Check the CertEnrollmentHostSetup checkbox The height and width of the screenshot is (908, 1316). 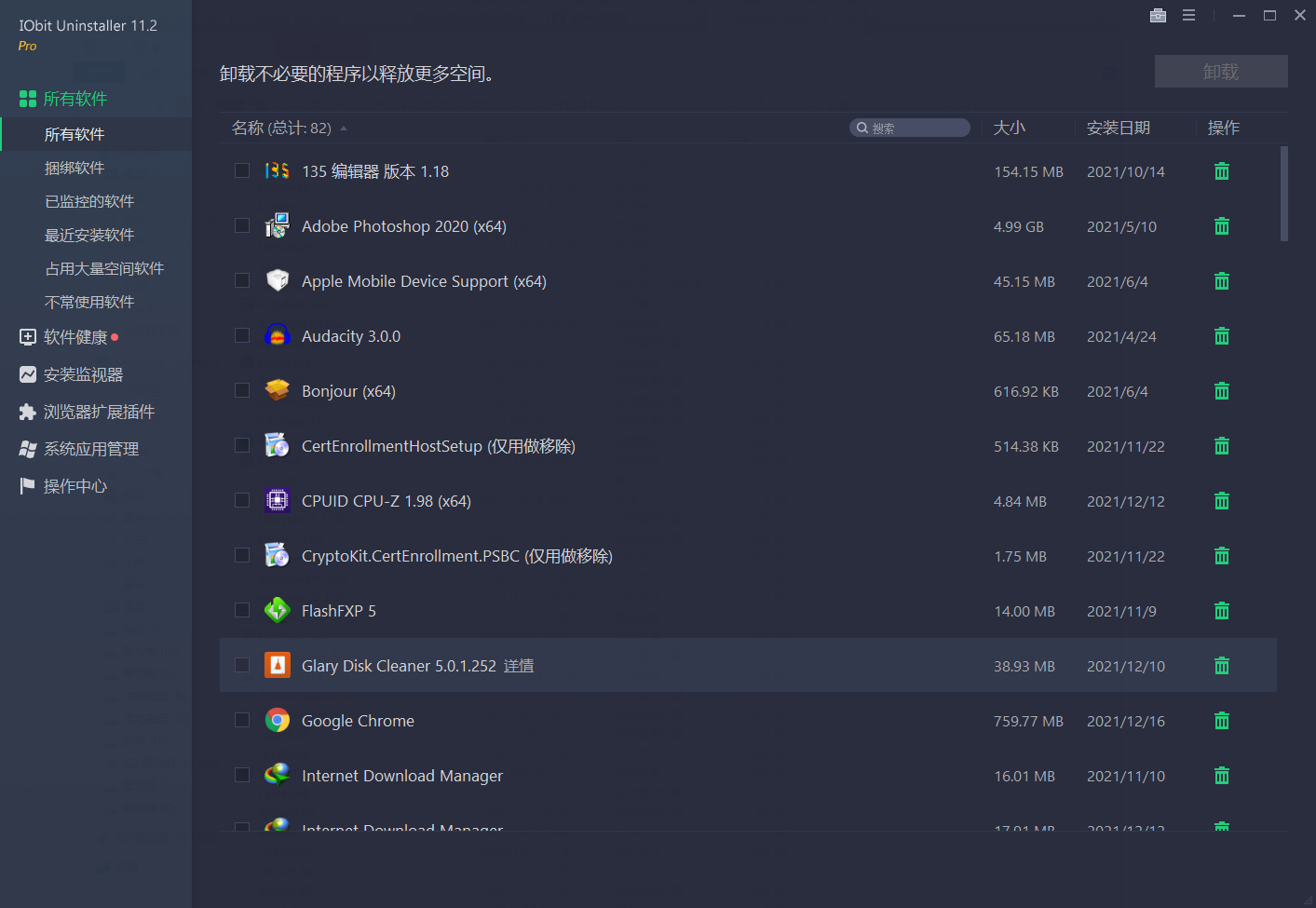(242, 445)
